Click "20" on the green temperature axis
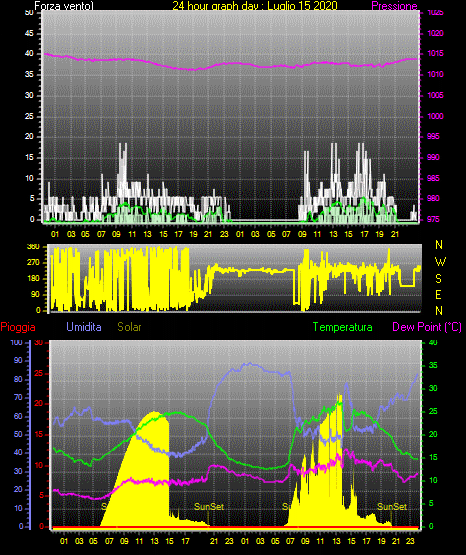The height and width of the screenshot is (555, 466). [433, 434]
